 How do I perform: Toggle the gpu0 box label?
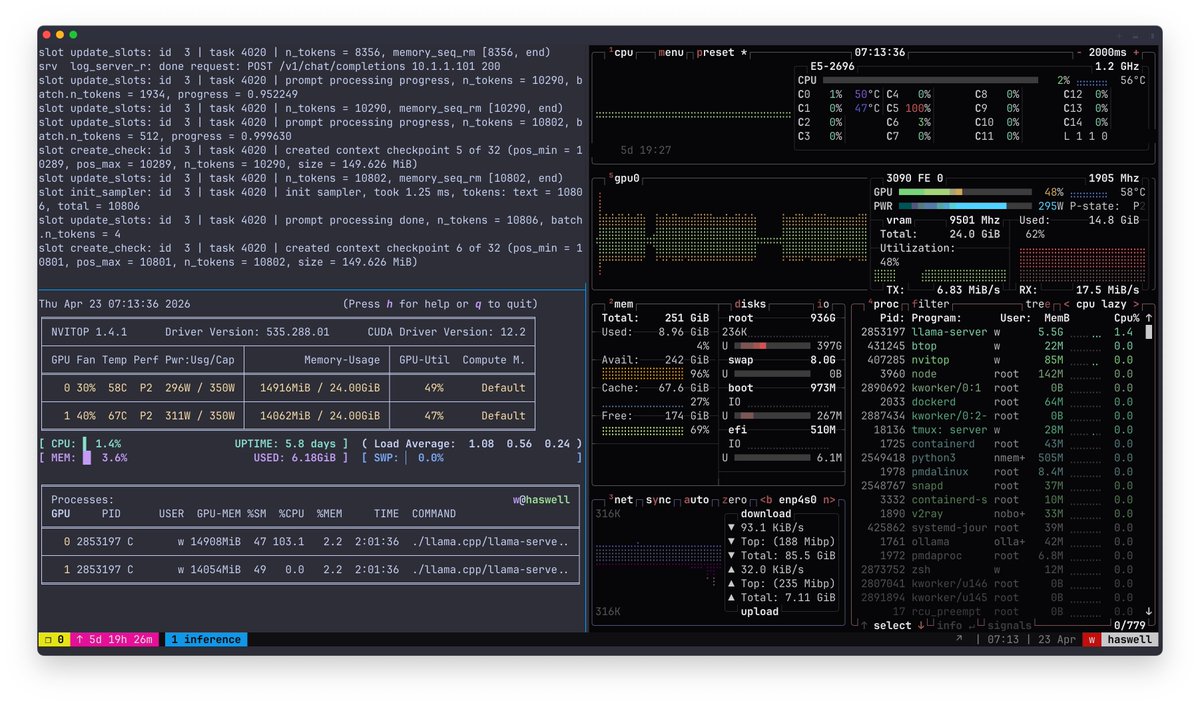[624, 178]
